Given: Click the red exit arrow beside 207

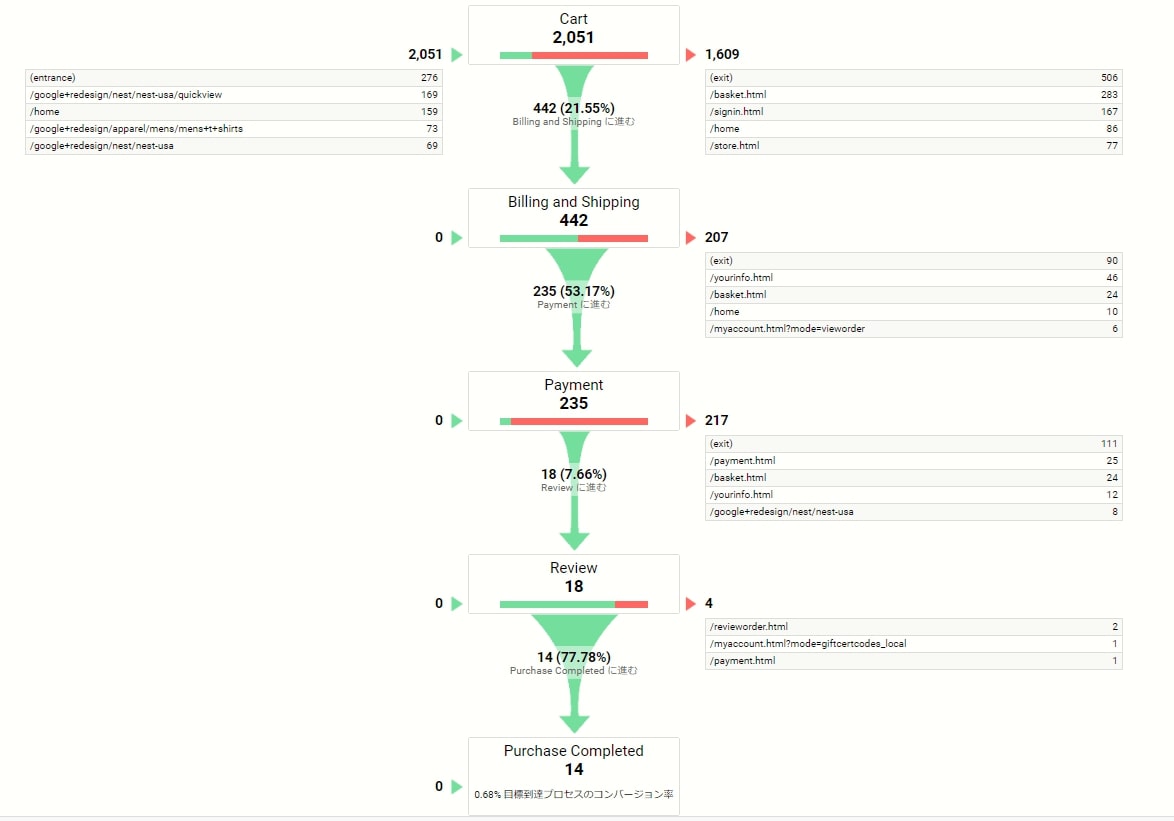Looking at the screenshot, I should 690,238.
